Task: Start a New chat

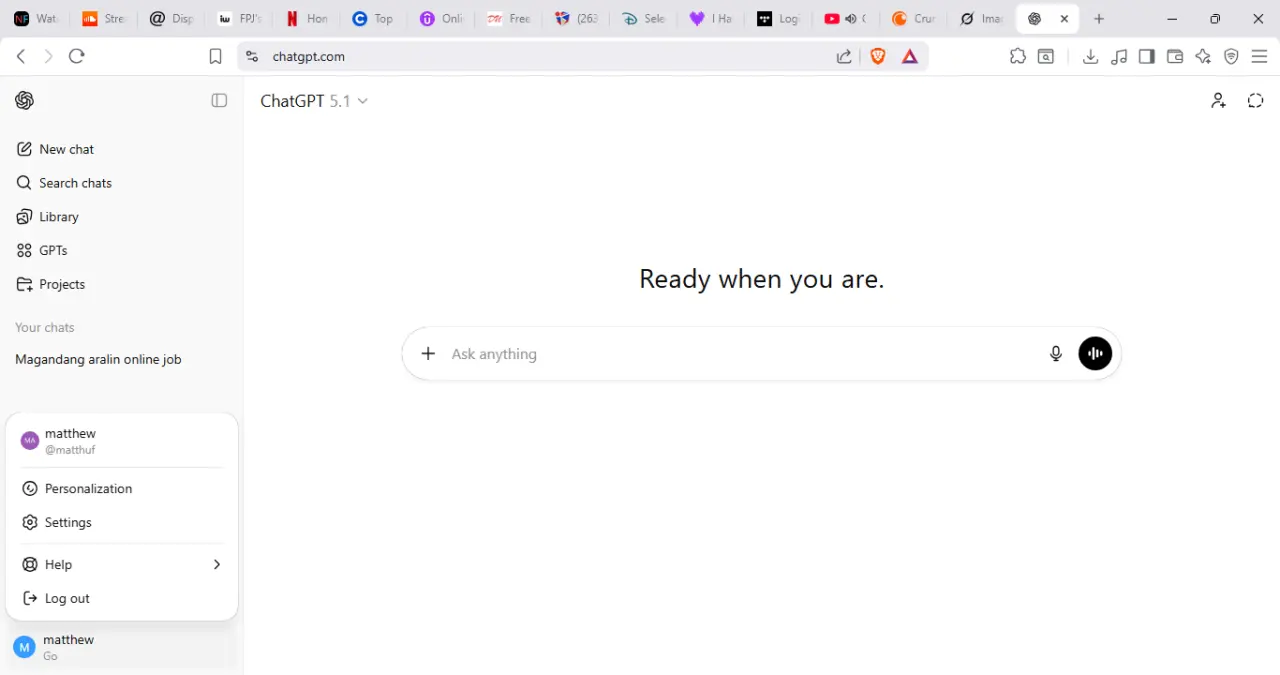Action: [122, 149]
